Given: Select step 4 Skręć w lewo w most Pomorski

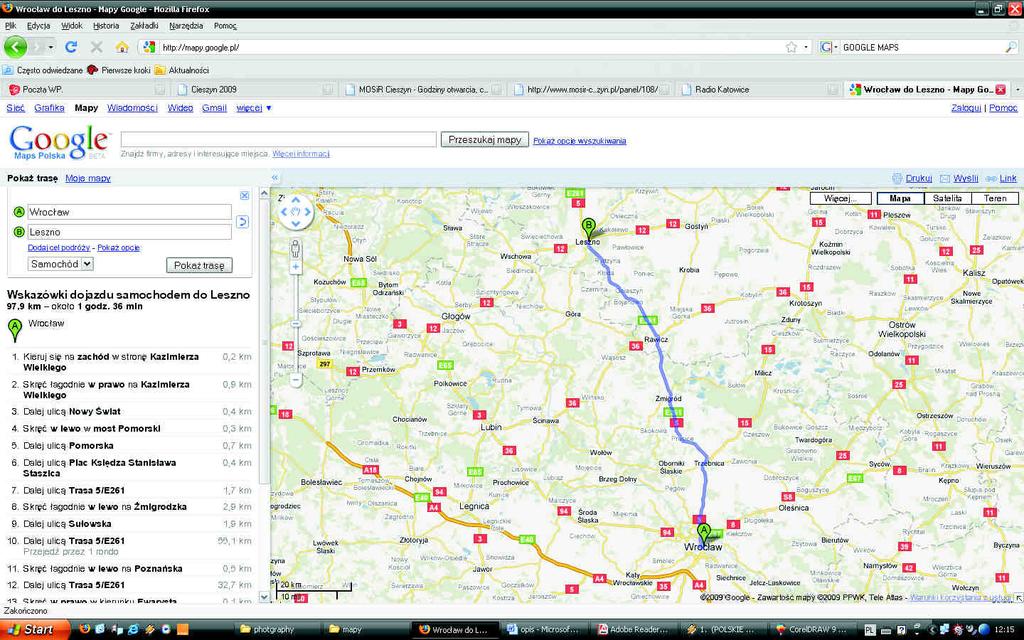Looking at the screenshot, I should coord(129,428).
